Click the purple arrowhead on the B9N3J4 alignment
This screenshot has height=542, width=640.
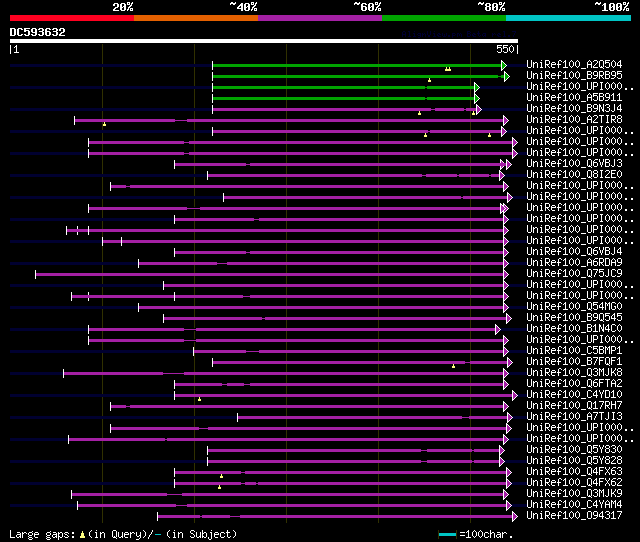tap(479, 109)
